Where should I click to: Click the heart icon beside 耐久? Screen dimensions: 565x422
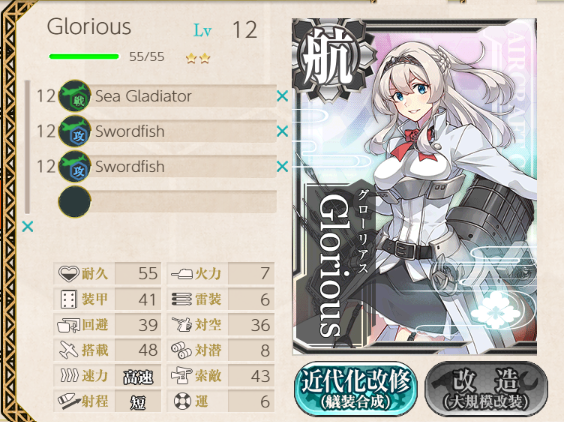coord(68,274)
